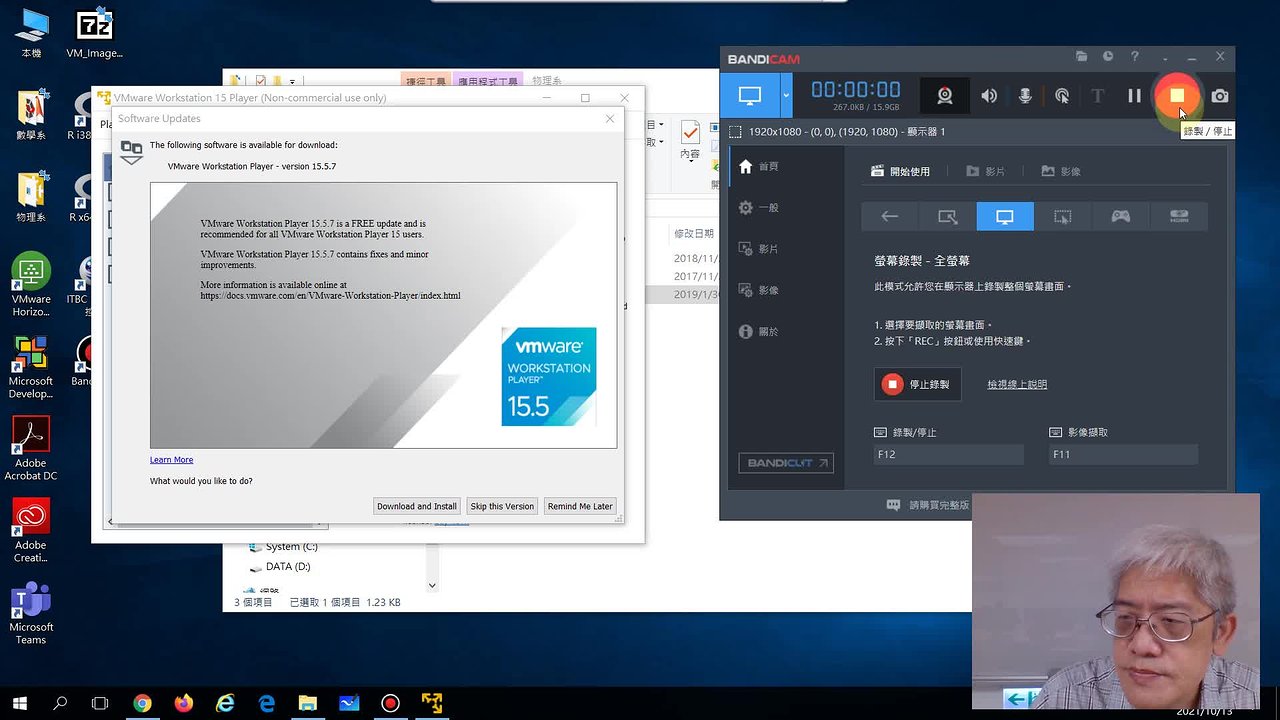1280x720 pixels.
Task: Switch to the 影像 tab in Bandicam top tabs
Action: pyautogui.click(x=1061, y=171)
